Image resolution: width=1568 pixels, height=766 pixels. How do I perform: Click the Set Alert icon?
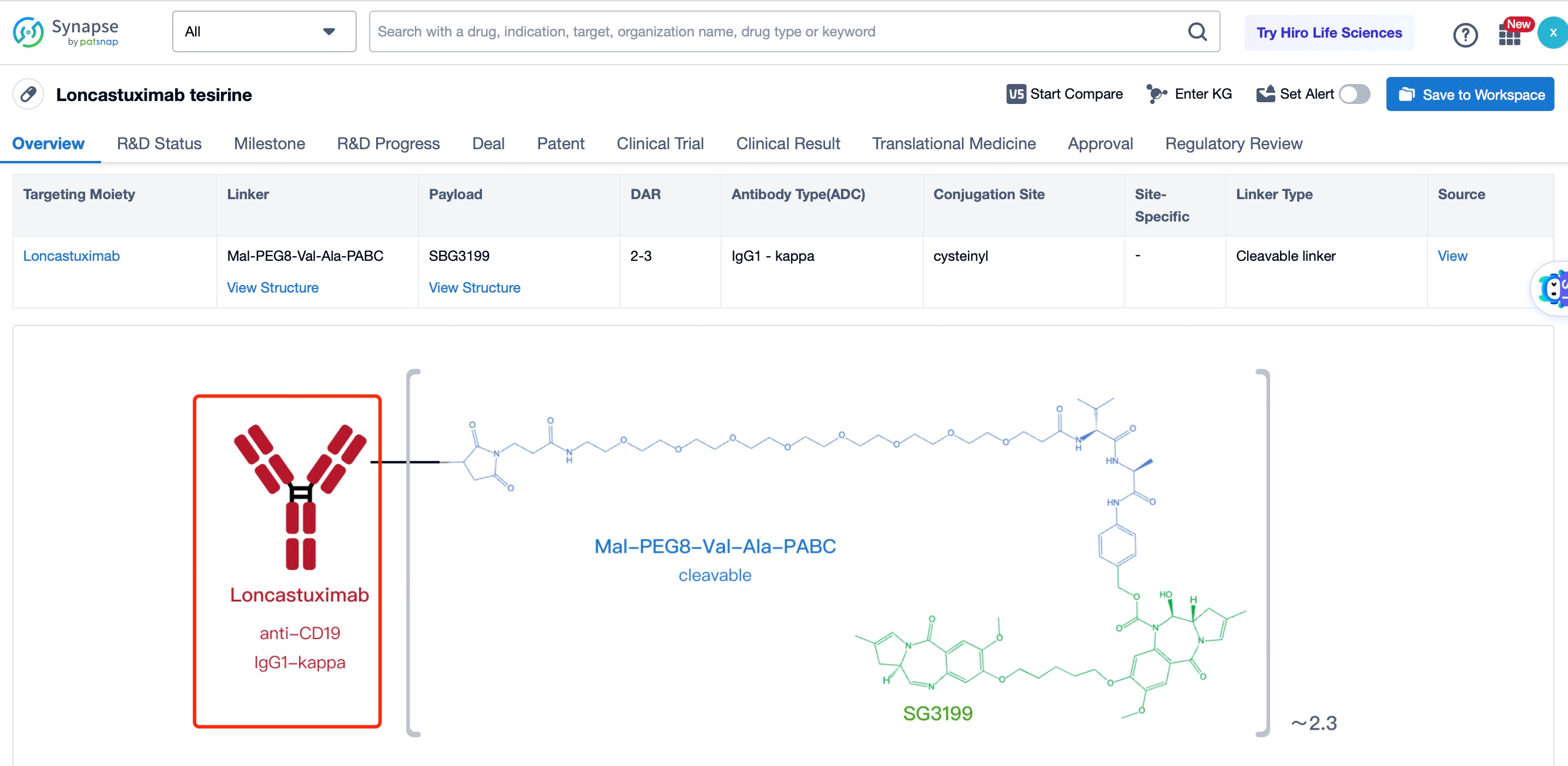[1265, 94]
